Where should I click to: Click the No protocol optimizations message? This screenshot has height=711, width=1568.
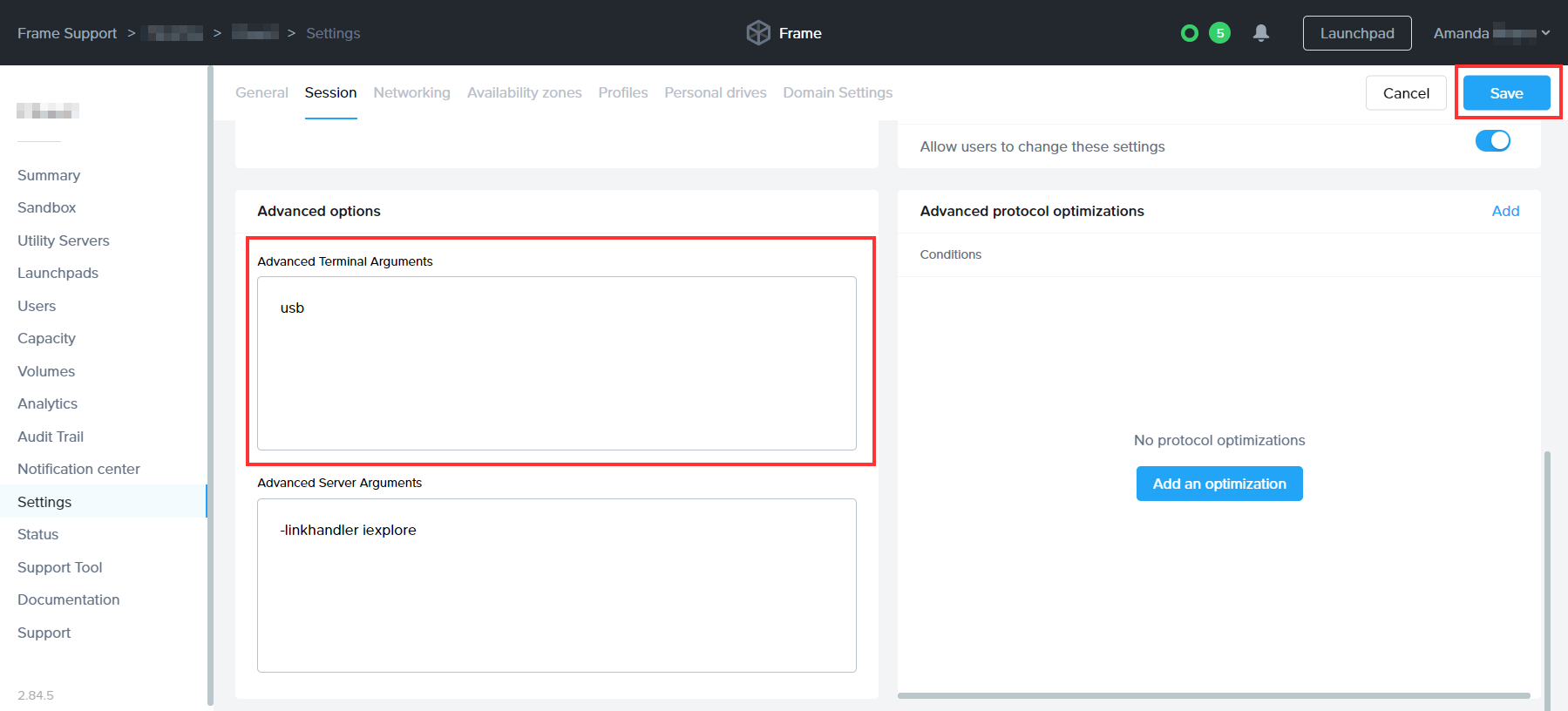[1219, 440]
